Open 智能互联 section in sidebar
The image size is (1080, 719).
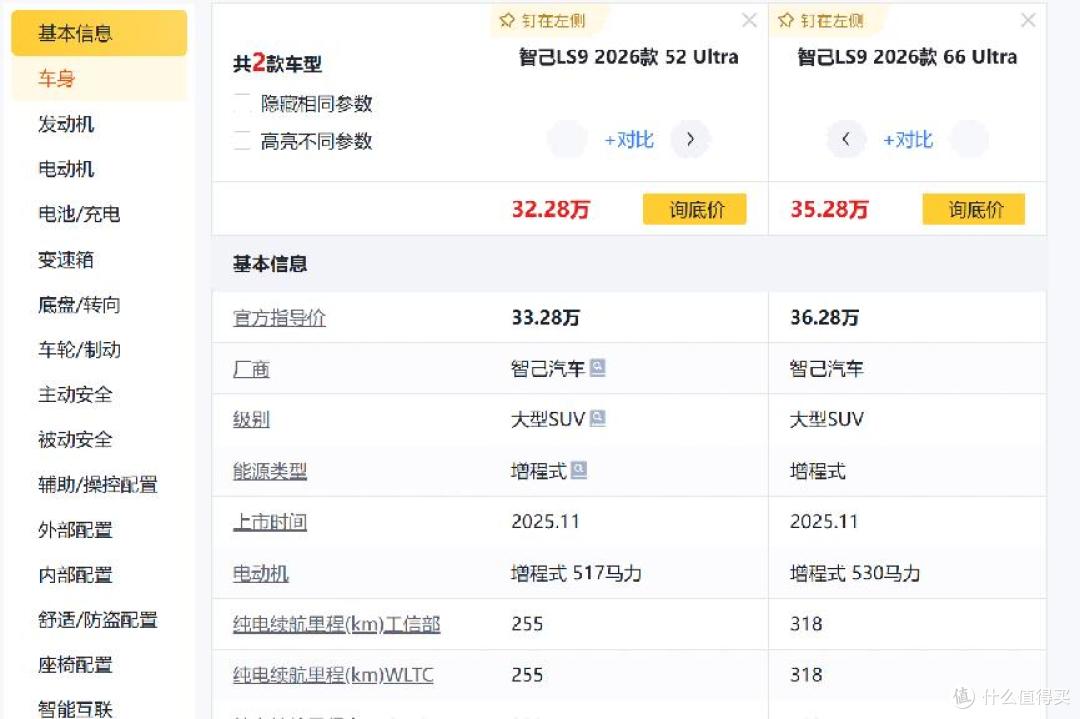[75, 709]
